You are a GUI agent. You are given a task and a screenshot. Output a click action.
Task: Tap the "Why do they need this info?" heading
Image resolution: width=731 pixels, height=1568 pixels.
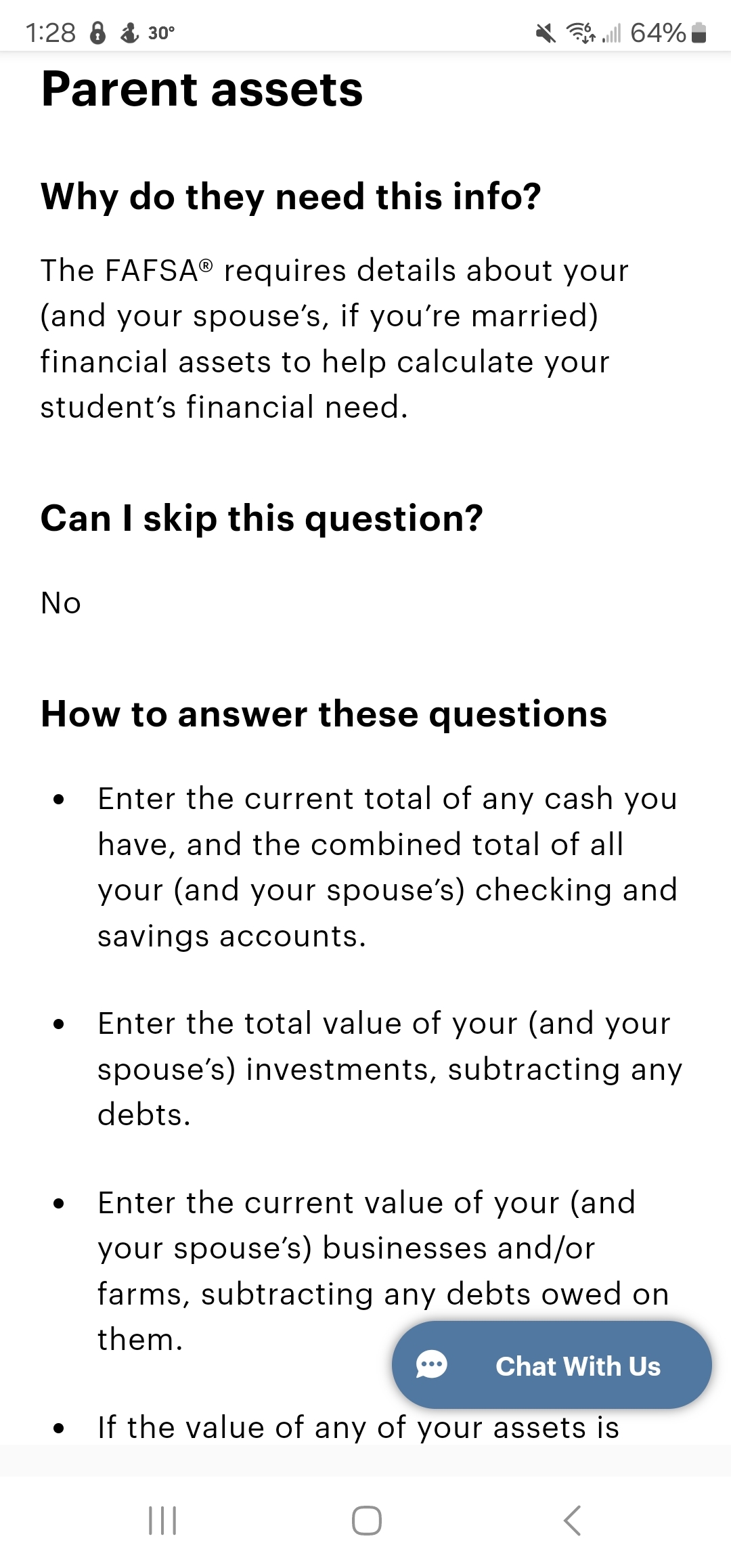[291, 196]
